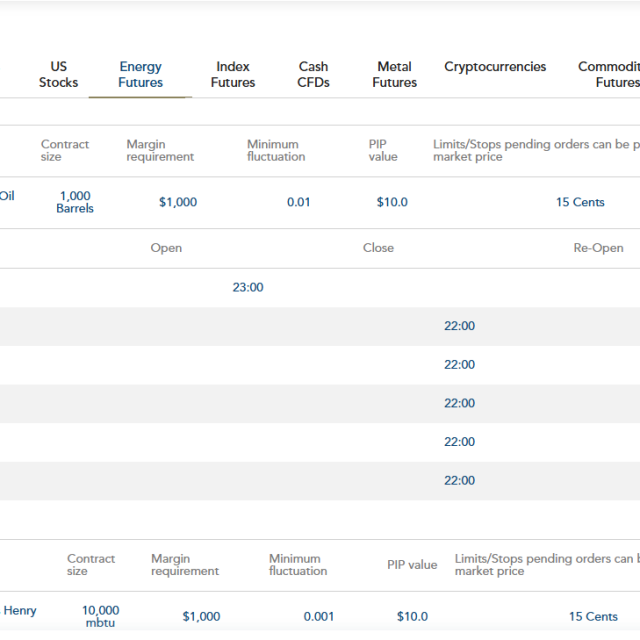Click the Oil instrument row label
Screen dimensions: 640x640
click(8, 196)
